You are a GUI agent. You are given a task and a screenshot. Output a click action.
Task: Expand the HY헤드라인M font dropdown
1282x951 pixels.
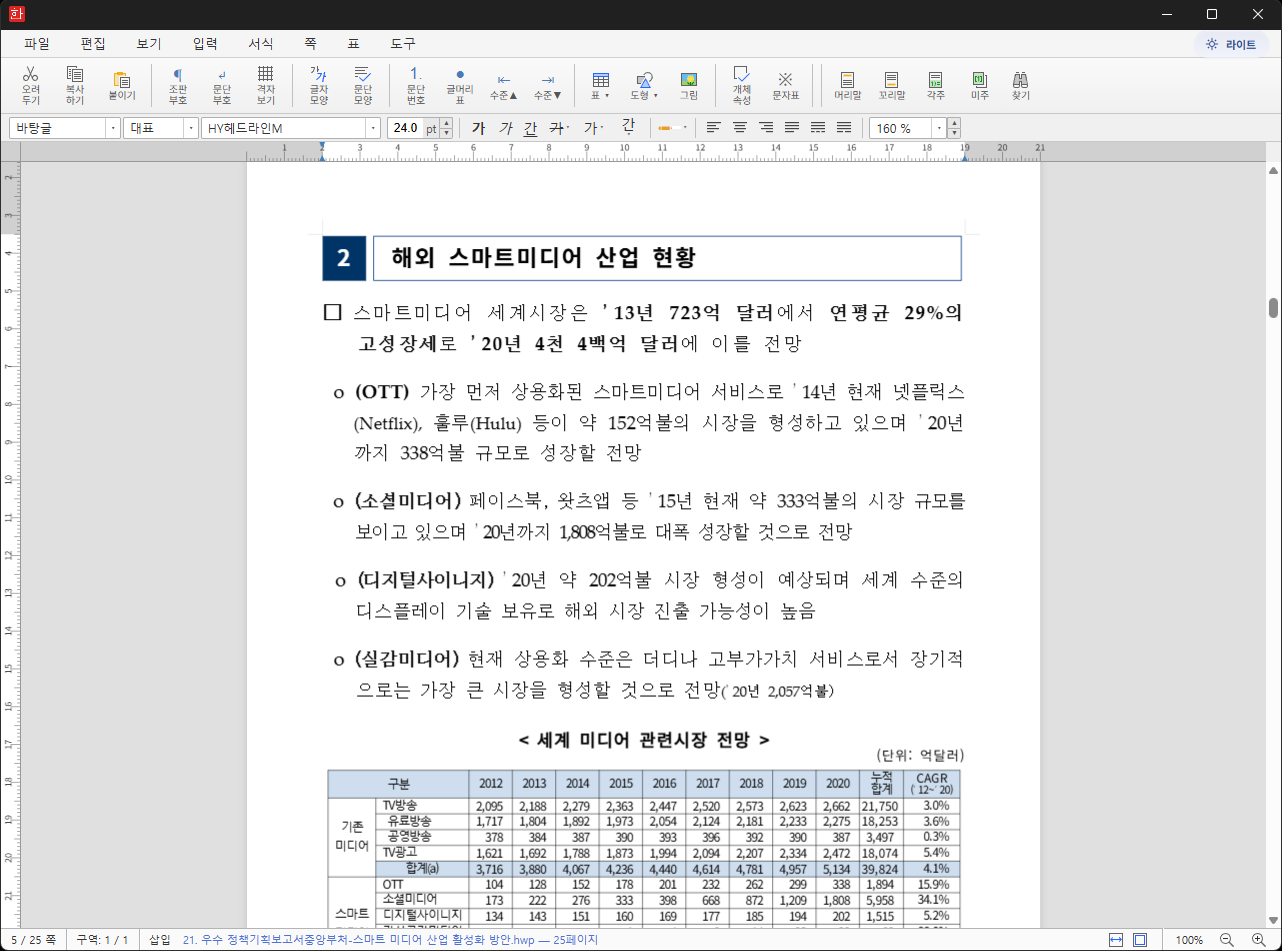374,129
